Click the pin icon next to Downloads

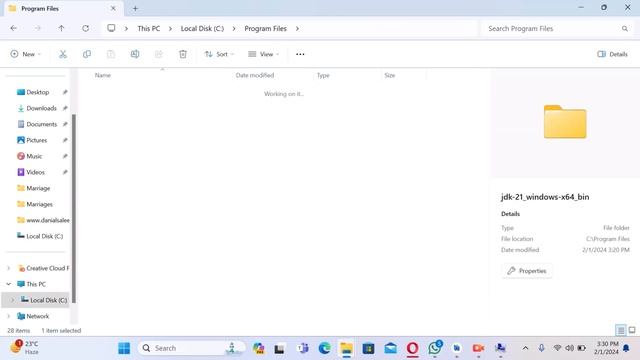(x=65, y=108)
